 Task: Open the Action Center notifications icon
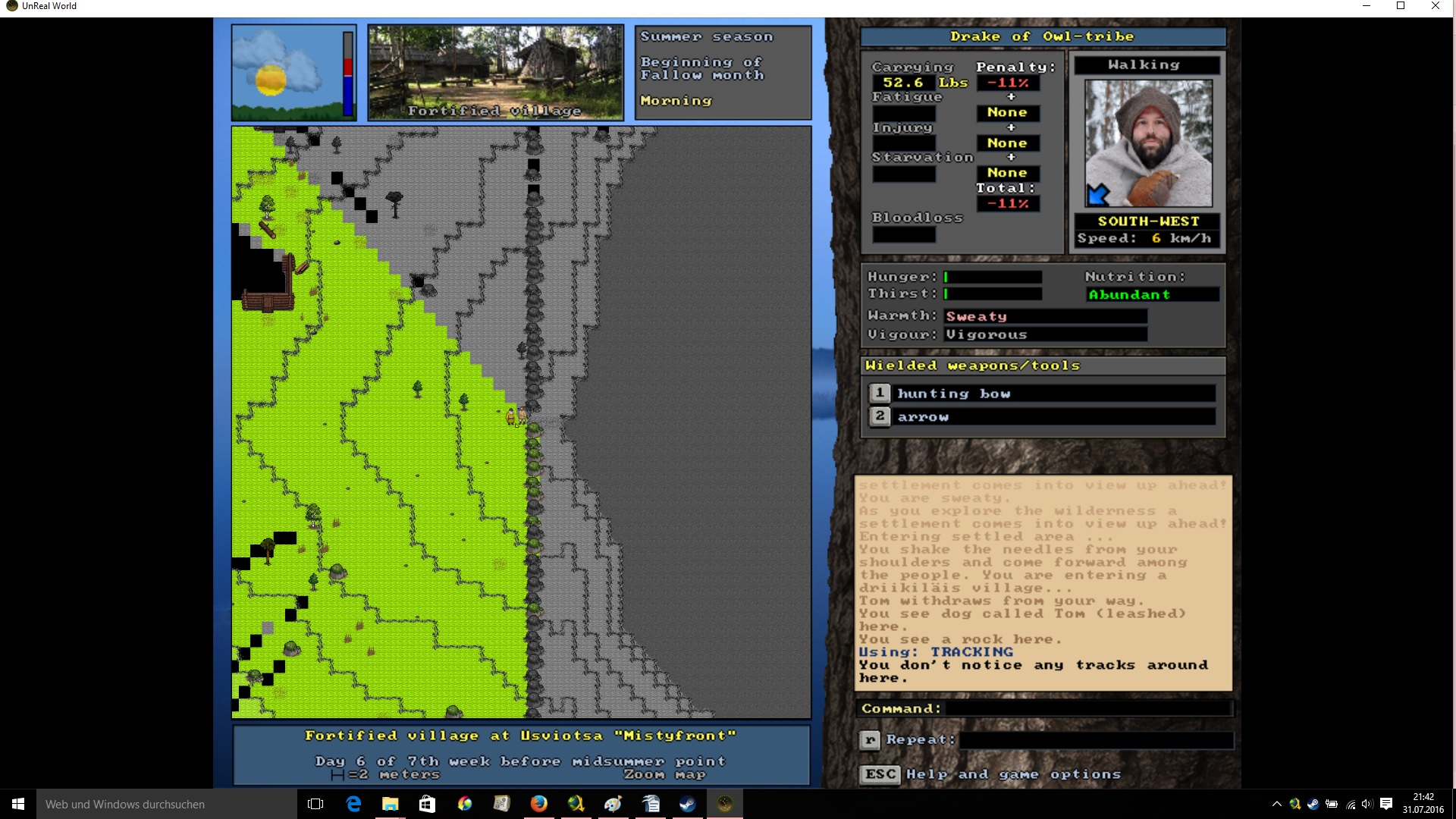[1386, 804]
